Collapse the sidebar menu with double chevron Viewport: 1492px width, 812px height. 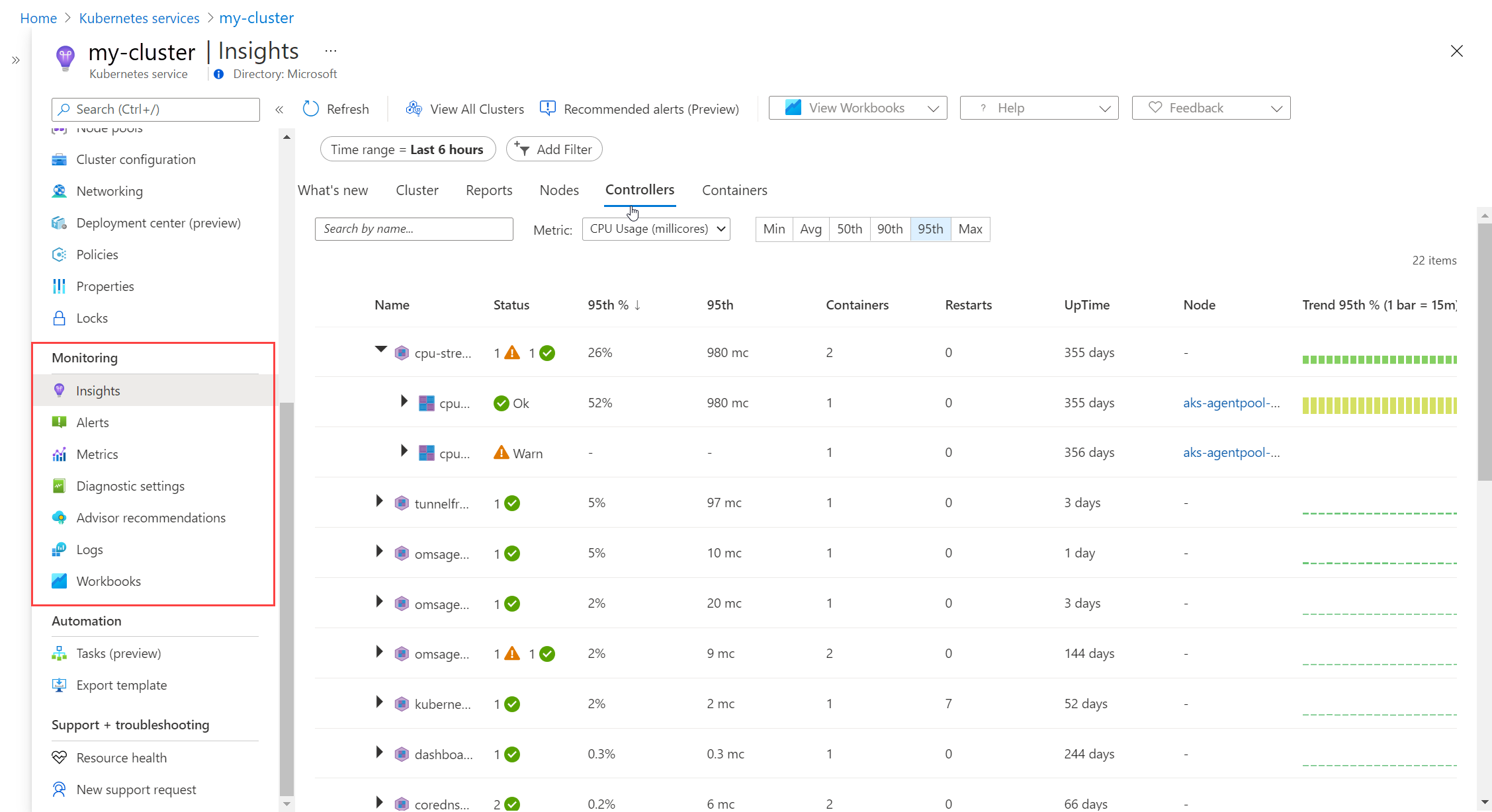tap(279, 110)
